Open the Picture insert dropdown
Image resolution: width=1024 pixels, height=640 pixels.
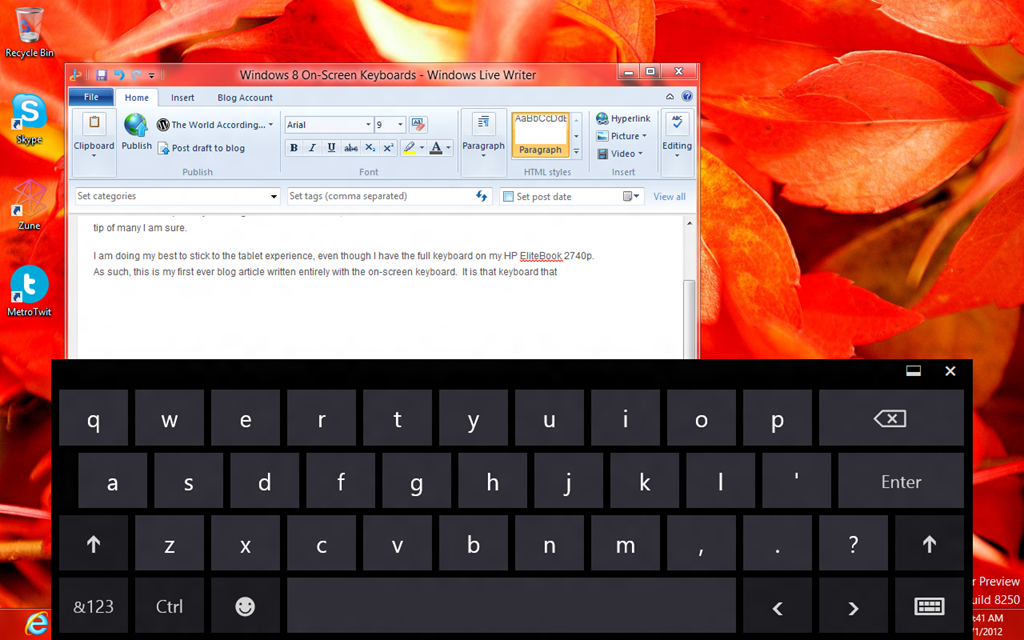point(628,136)
